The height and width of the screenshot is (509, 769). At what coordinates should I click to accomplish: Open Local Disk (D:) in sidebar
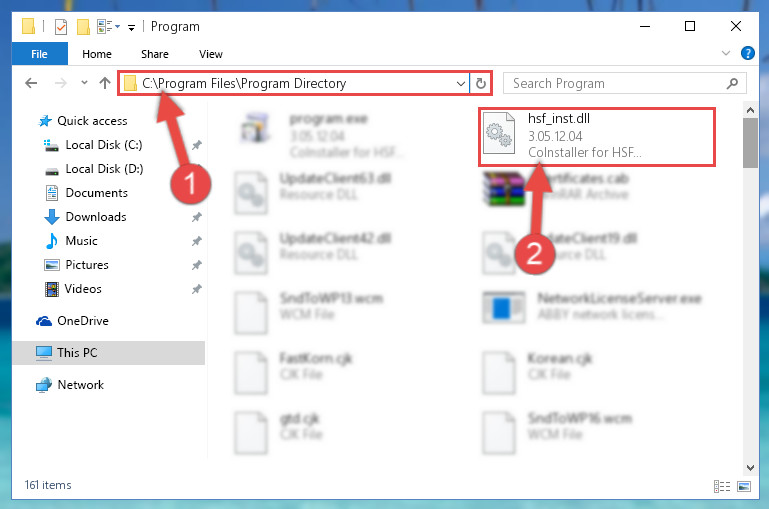(104, 169)
